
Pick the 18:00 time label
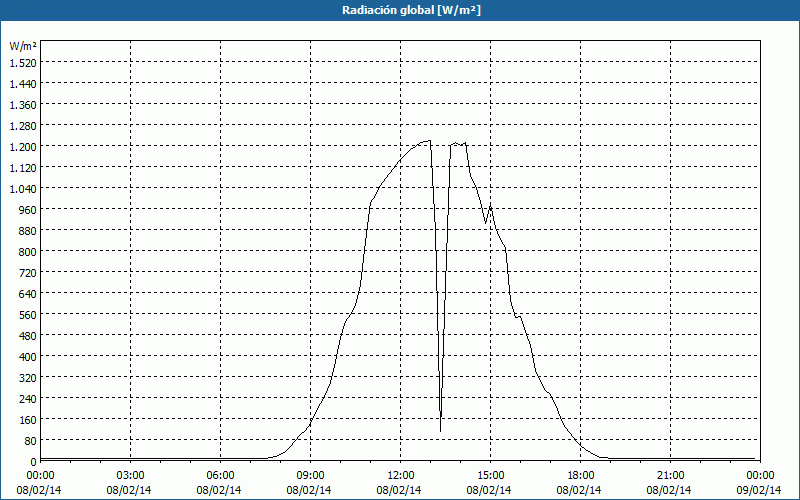point(580,476)
